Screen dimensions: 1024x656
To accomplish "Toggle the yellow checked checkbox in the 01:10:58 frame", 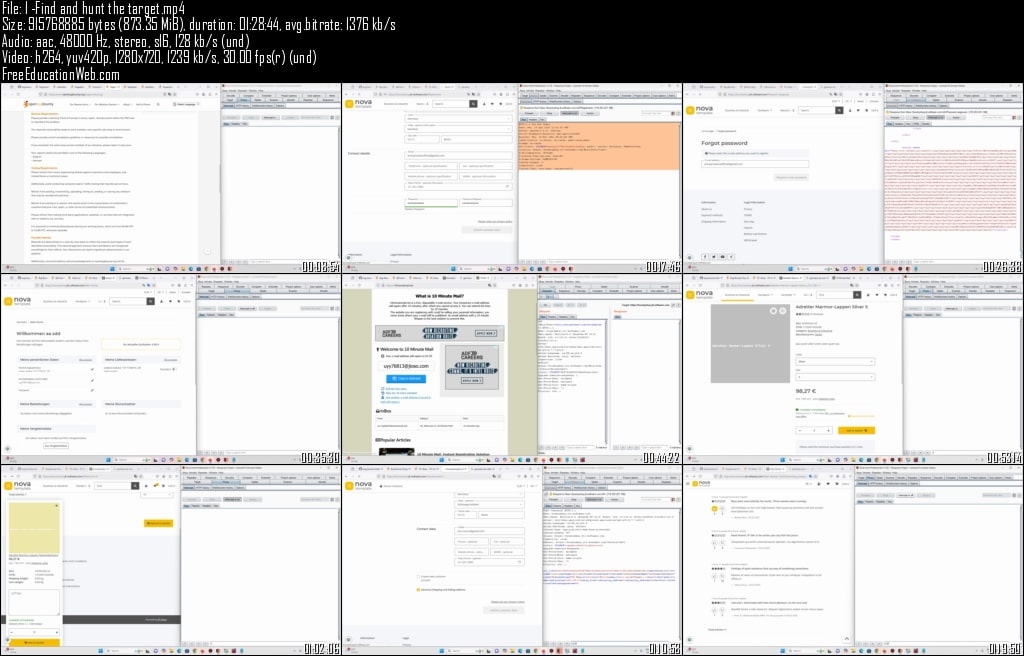I will pyautogui.click(x=419, y=589).
